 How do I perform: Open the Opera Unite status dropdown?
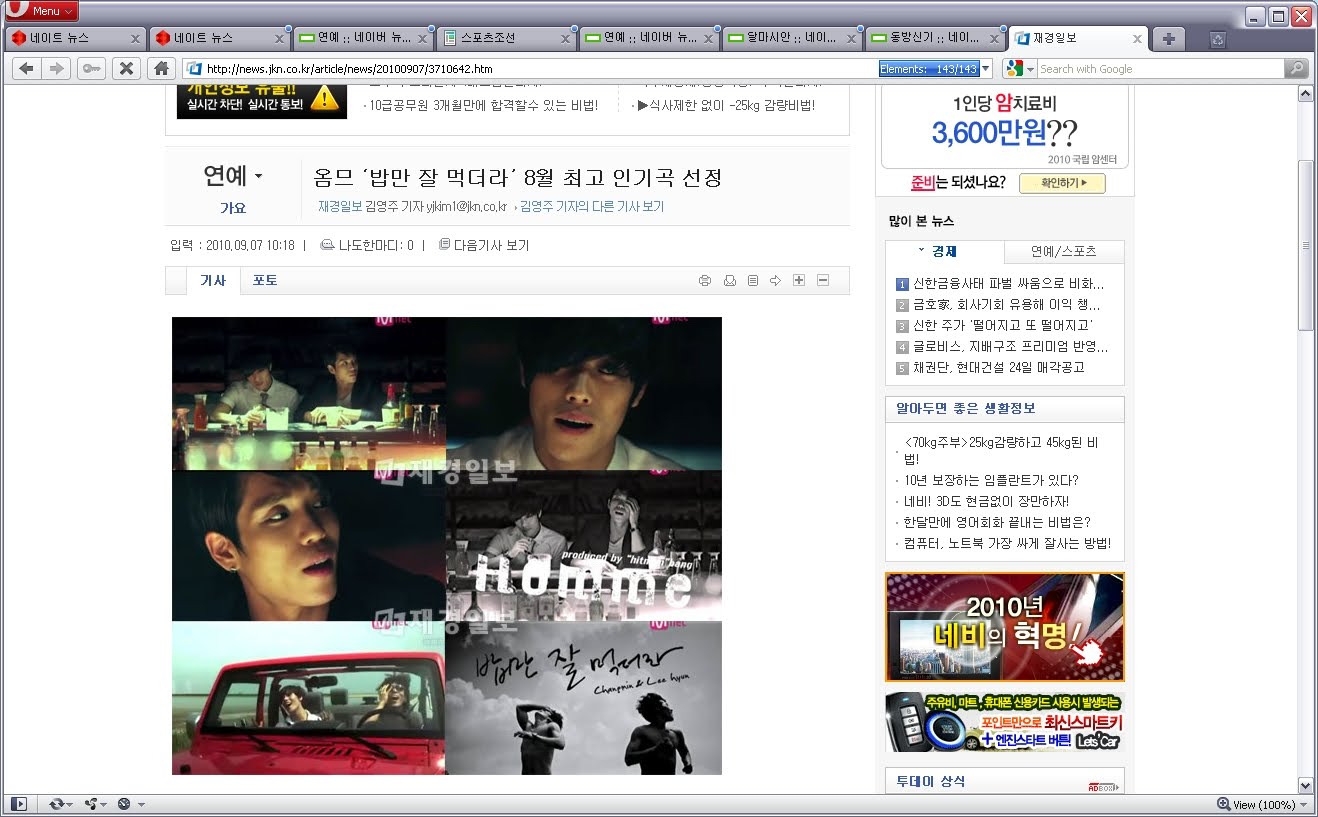(96, 804)
